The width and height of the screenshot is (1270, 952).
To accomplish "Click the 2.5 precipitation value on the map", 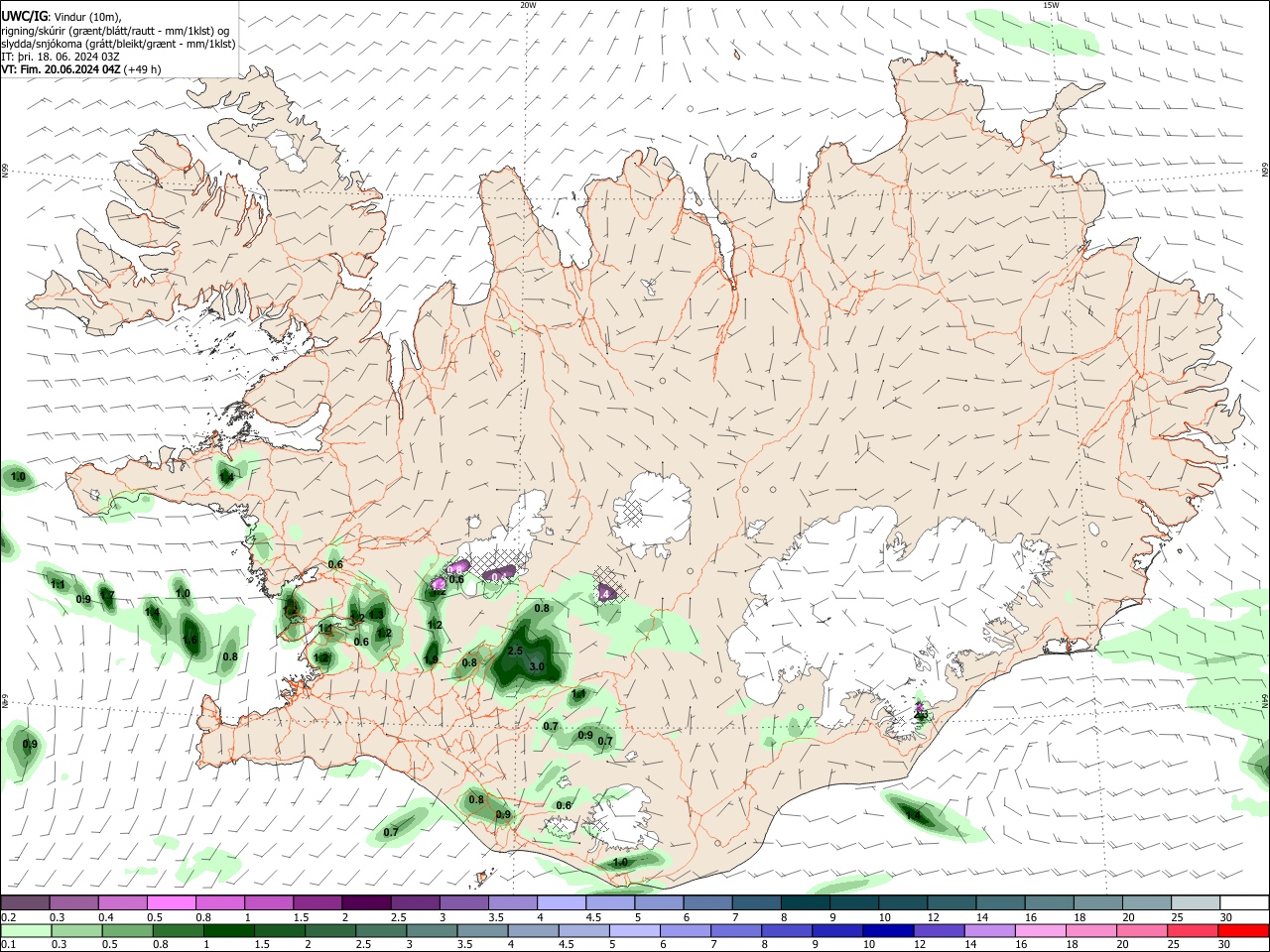I will [x=515, y=652].
